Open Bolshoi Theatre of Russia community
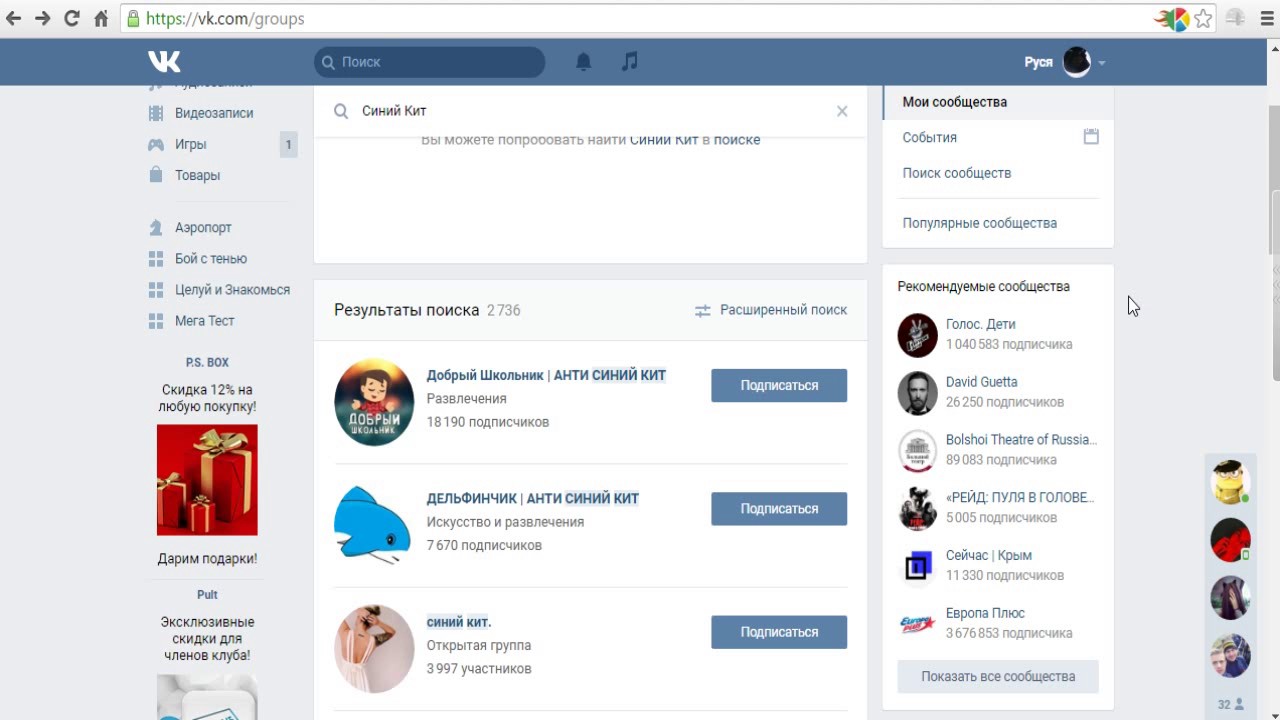Screen dimensions: 1280x720 1021,440
